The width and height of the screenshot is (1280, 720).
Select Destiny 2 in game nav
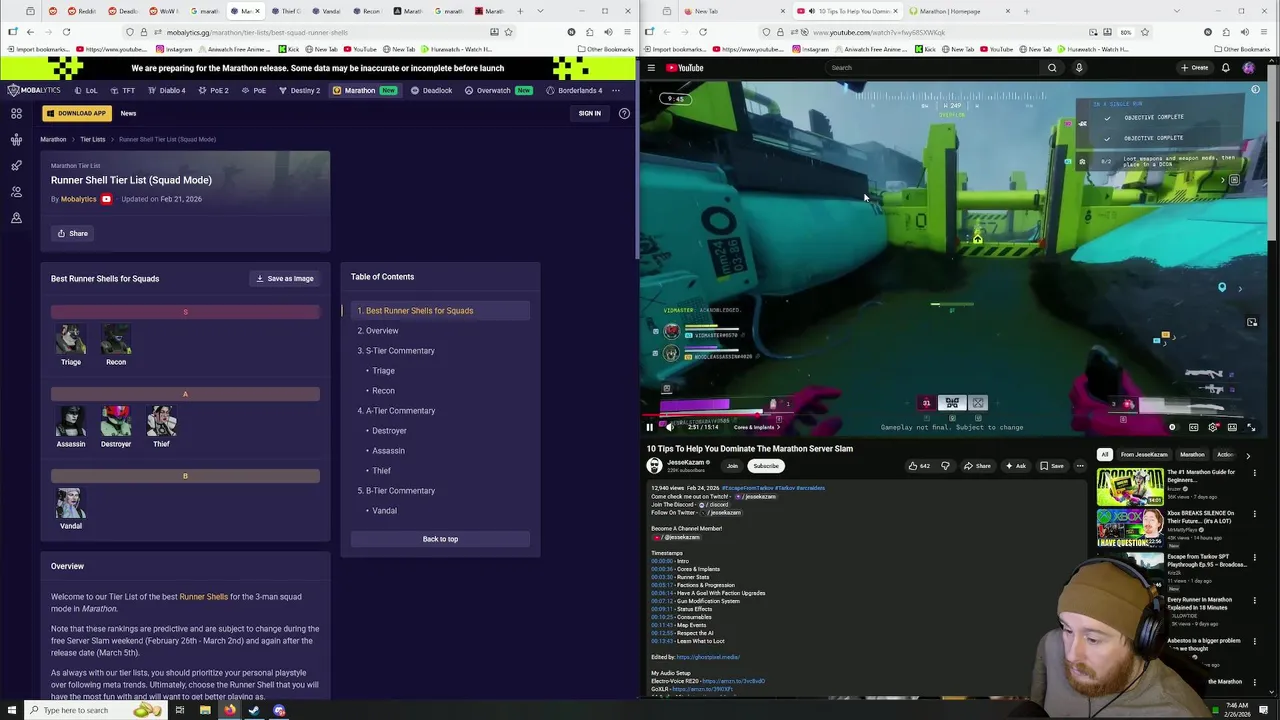coord(299,90)
